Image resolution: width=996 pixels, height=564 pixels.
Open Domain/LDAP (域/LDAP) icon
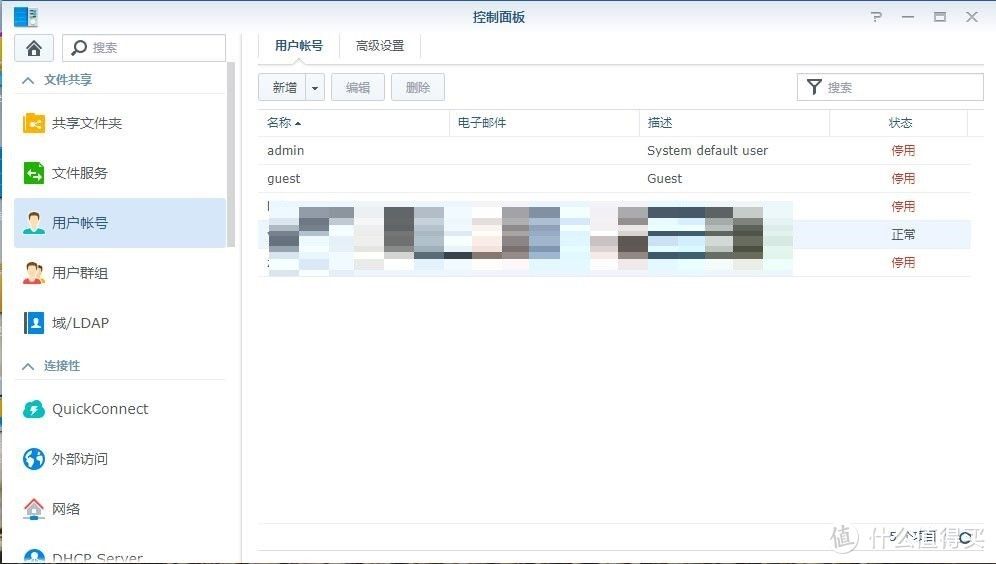[35, 323]
